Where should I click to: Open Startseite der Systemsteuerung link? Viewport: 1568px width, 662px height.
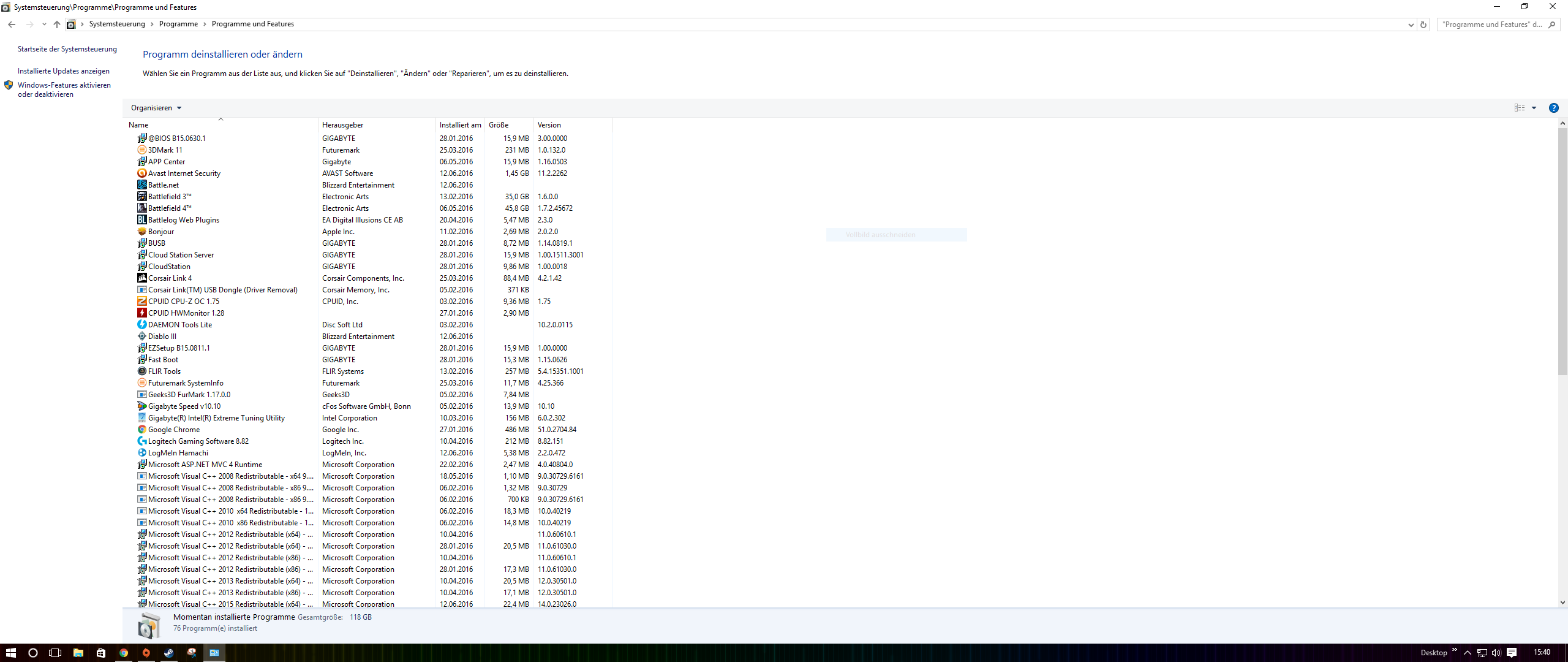click(x=67, y=49)
